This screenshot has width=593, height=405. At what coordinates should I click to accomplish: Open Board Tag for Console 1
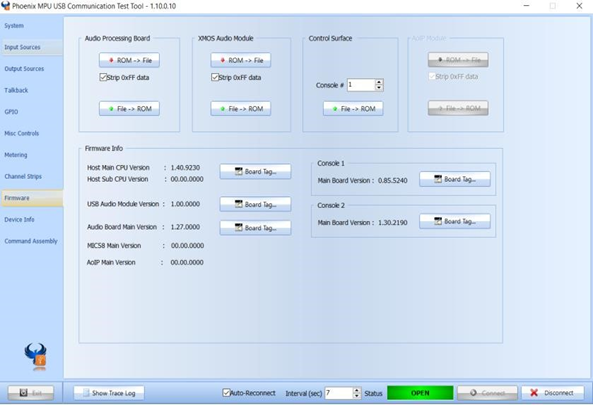pyautogui.click(x=455, y=179)
